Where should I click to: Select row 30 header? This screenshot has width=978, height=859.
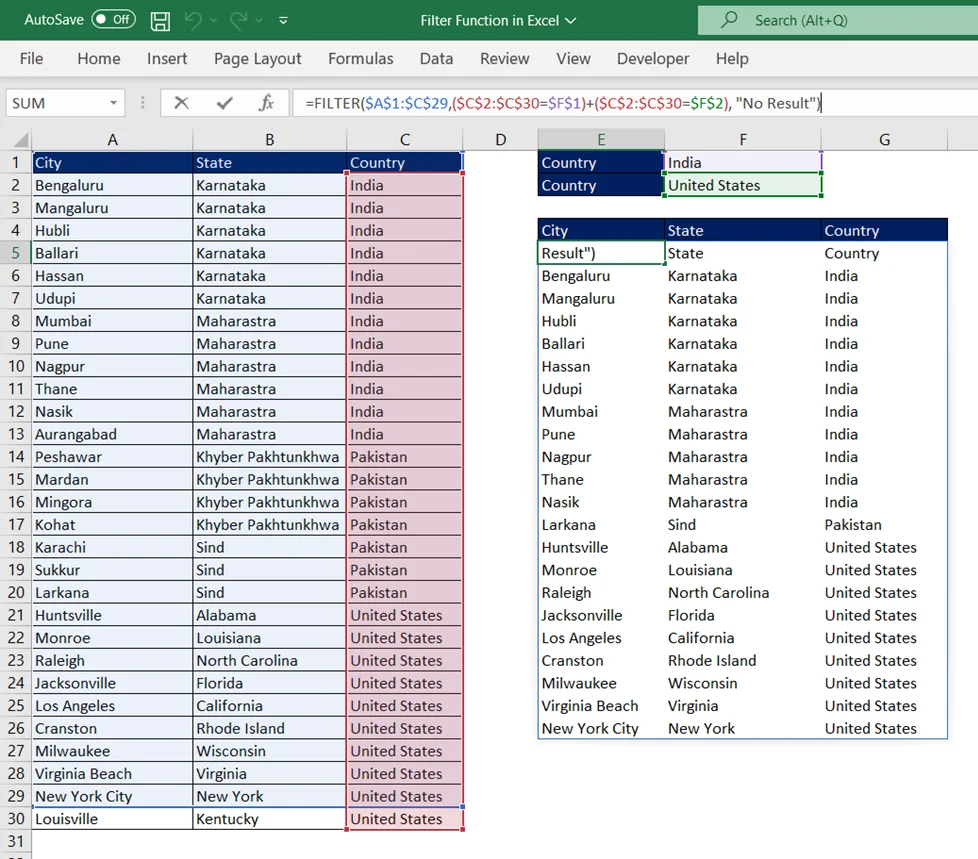15,819
